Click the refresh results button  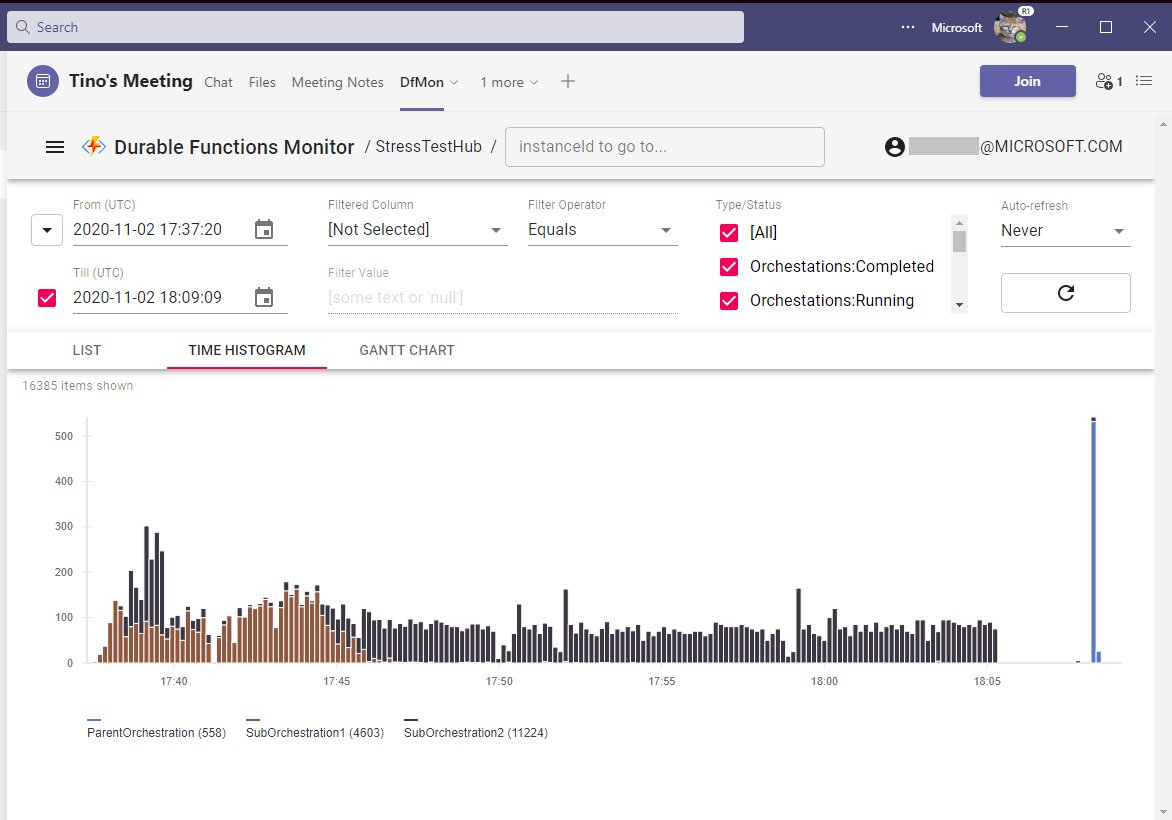click(1065, 293)
